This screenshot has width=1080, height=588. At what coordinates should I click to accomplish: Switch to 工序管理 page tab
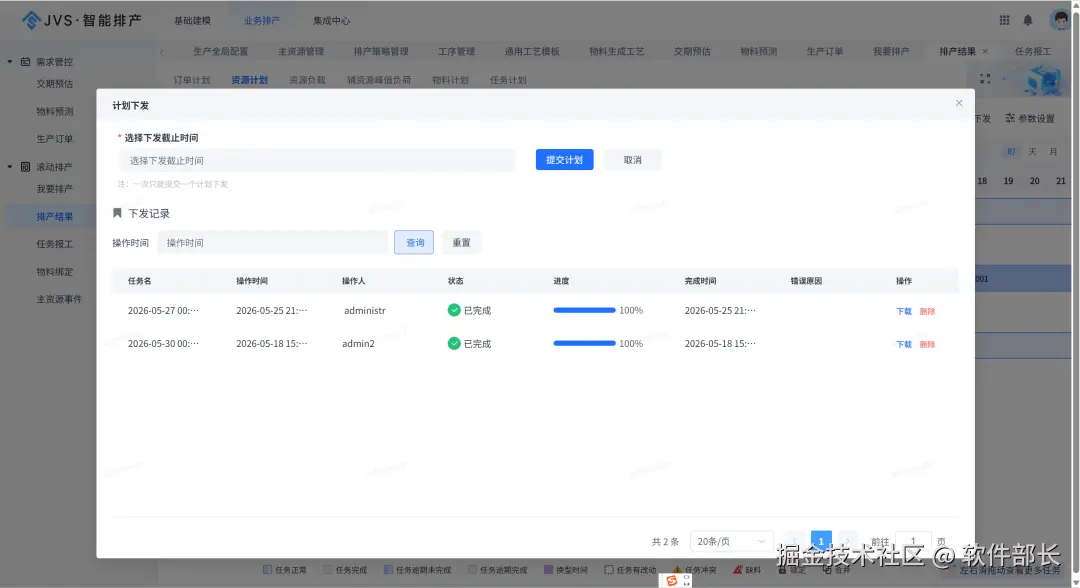point(457,52)
